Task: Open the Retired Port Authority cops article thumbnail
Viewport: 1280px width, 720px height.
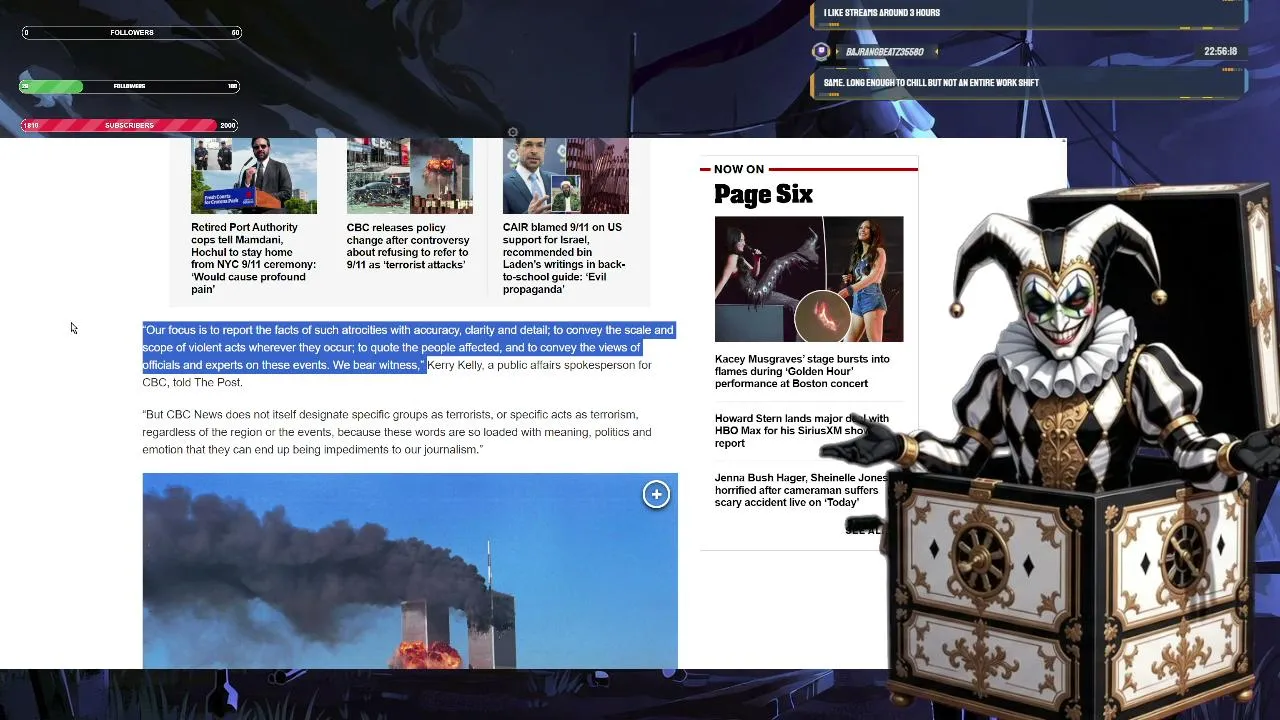Action: click(254, 176)
